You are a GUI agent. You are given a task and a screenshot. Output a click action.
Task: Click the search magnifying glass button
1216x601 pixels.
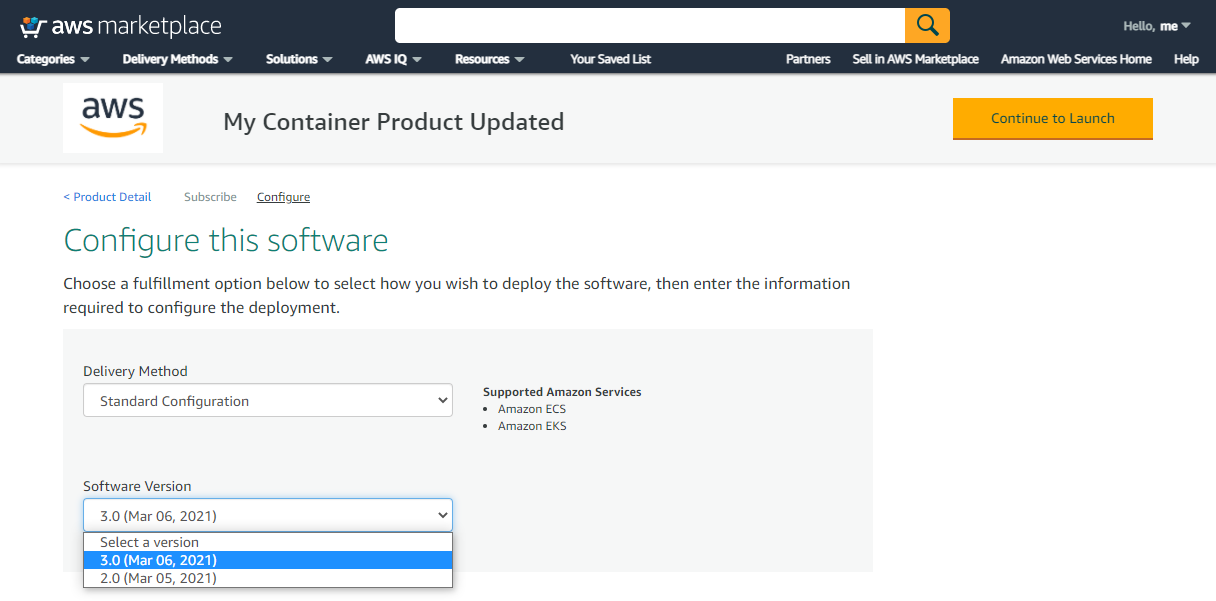[927, 24]
